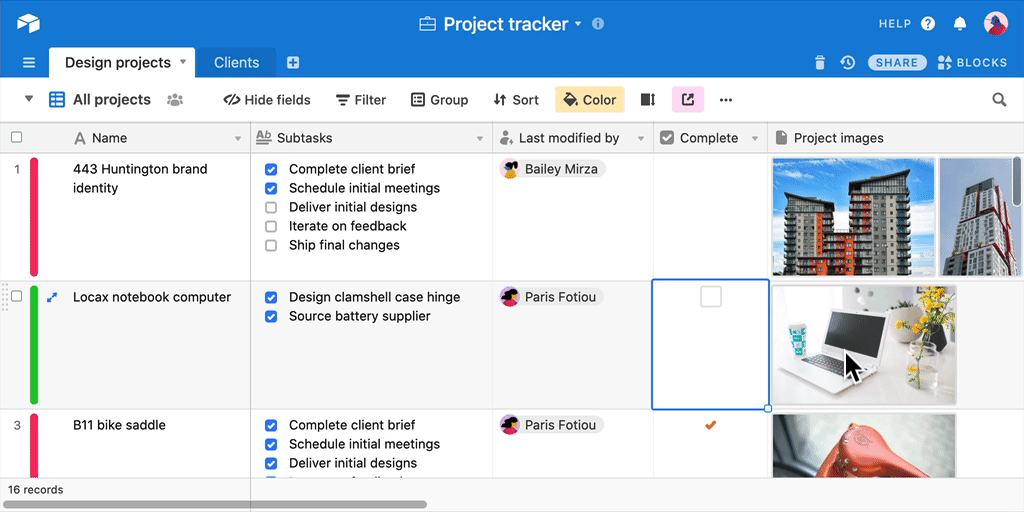Click the HELP label
Image resolution: width=1024 pixels, height=512 pixels.
895,24
